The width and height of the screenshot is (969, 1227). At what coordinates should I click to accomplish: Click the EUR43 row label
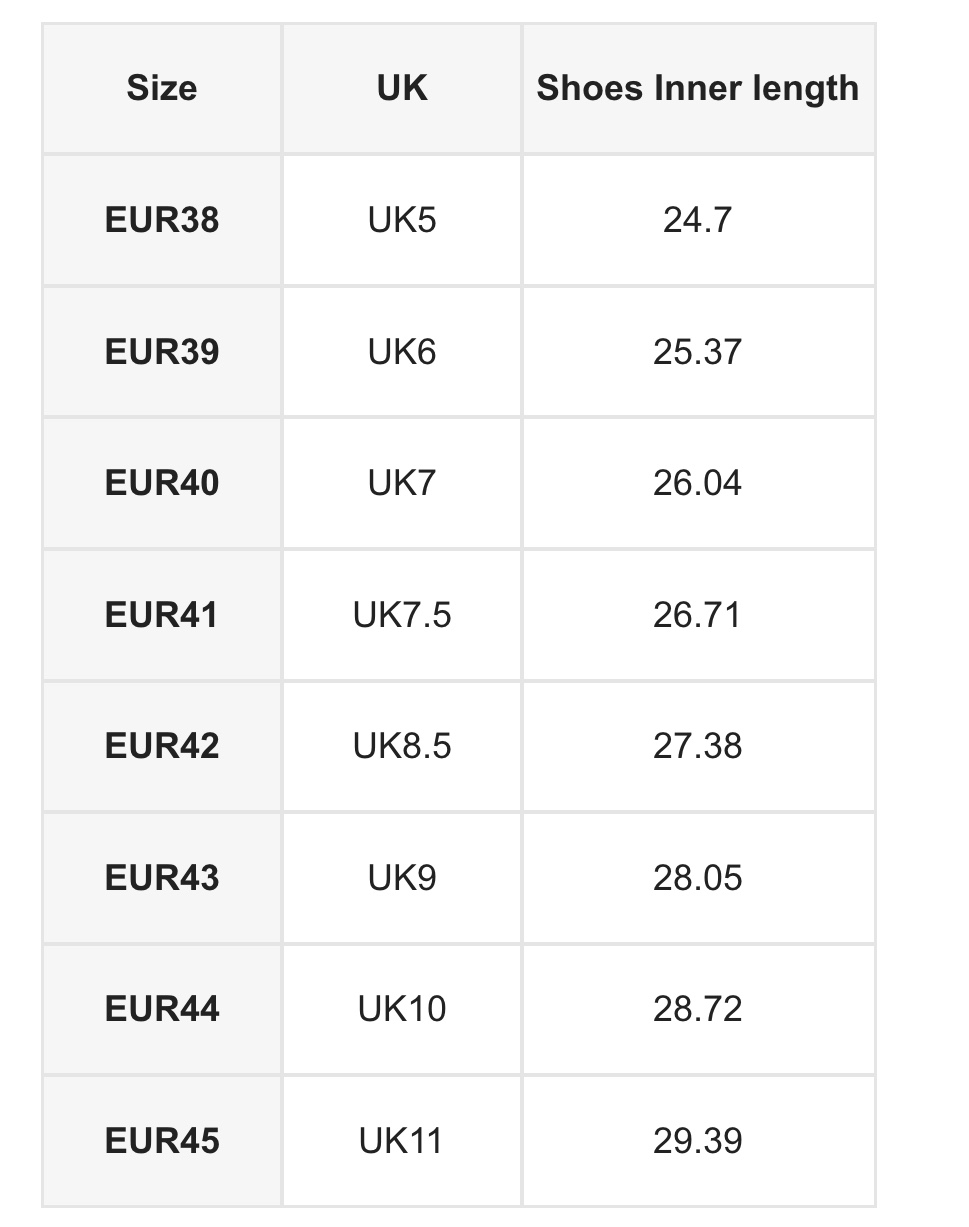click(162, 878)
